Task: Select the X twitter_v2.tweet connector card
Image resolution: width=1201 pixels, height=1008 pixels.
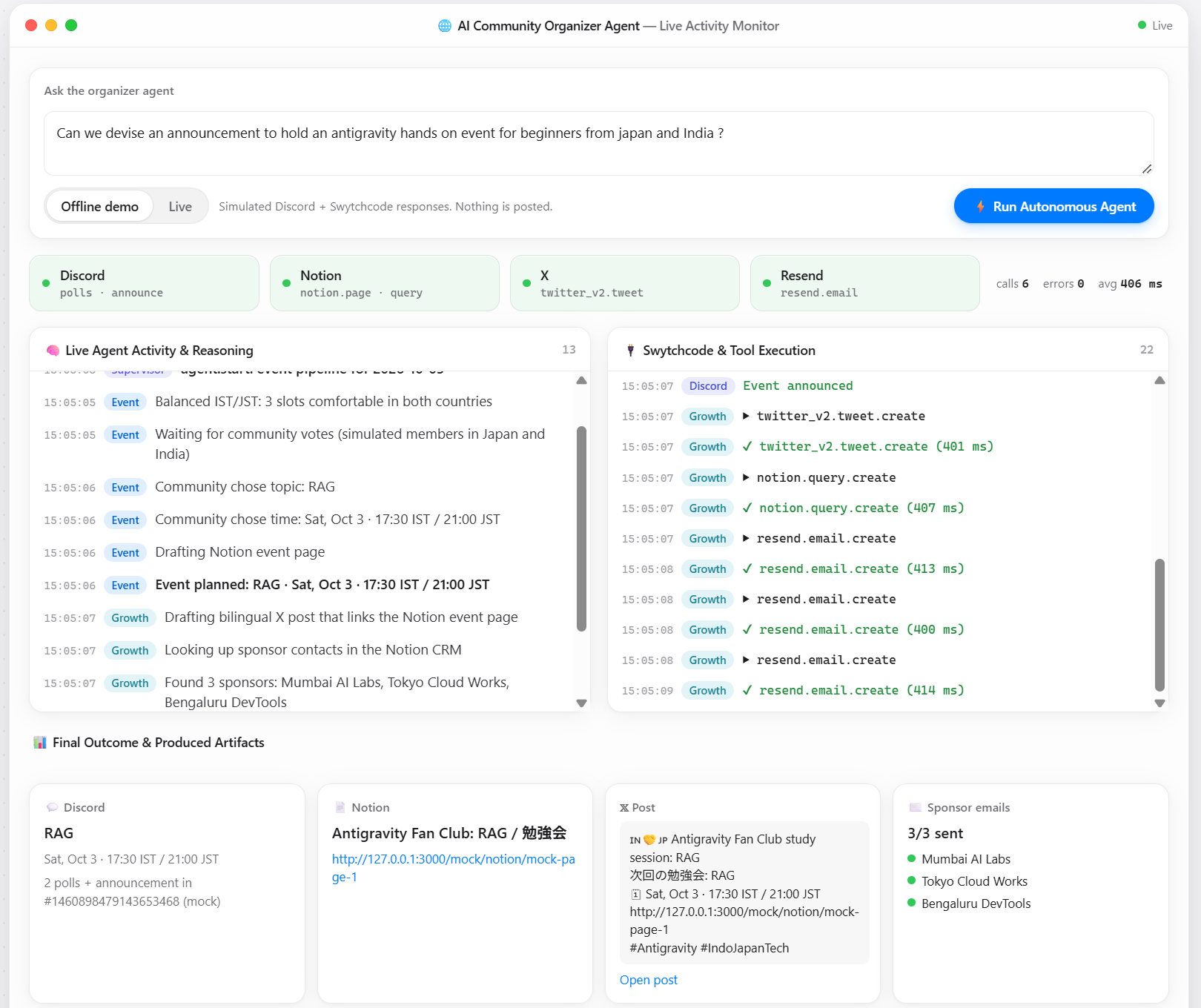Action: [x=625, y=283]
